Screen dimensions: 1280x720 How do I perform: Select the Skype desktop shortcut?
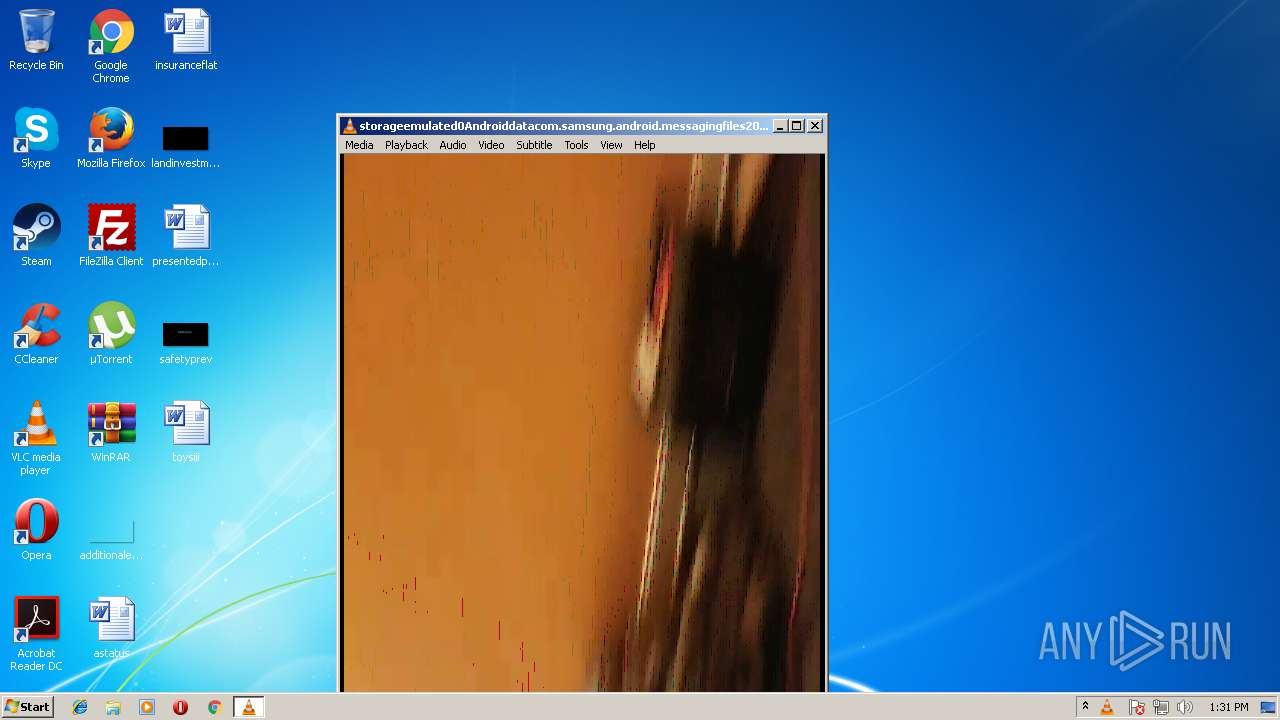(x=36, y=139)
